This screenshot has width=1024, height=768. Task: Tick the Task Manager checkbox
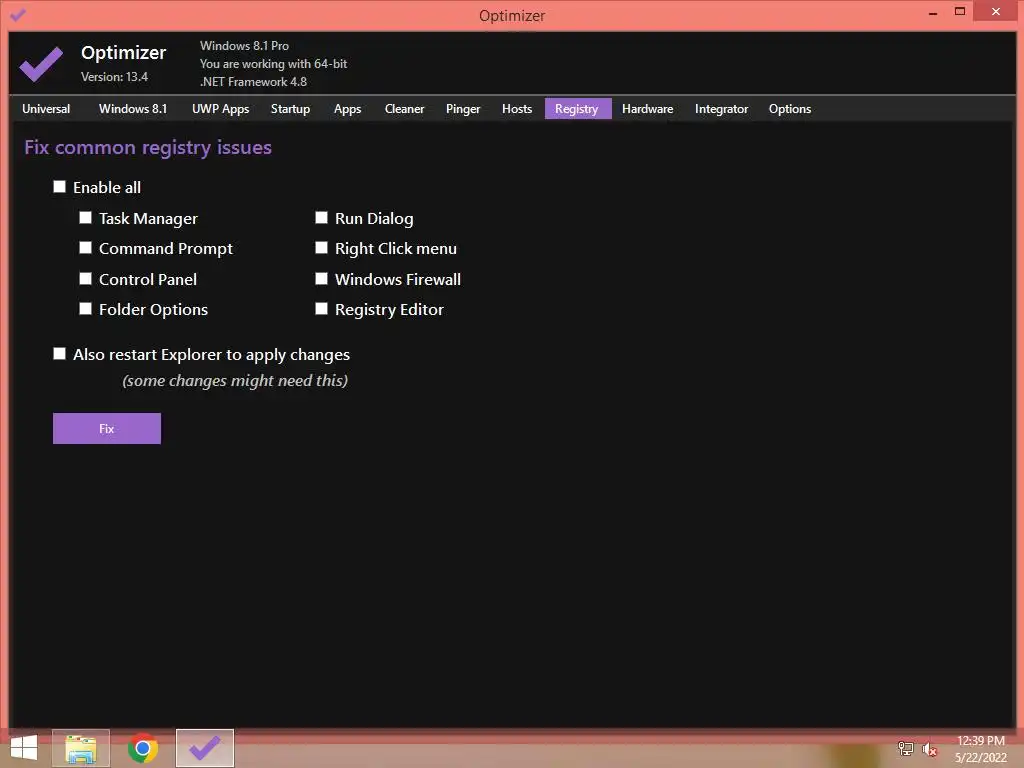pyautogui.click(x=86, y=217)
